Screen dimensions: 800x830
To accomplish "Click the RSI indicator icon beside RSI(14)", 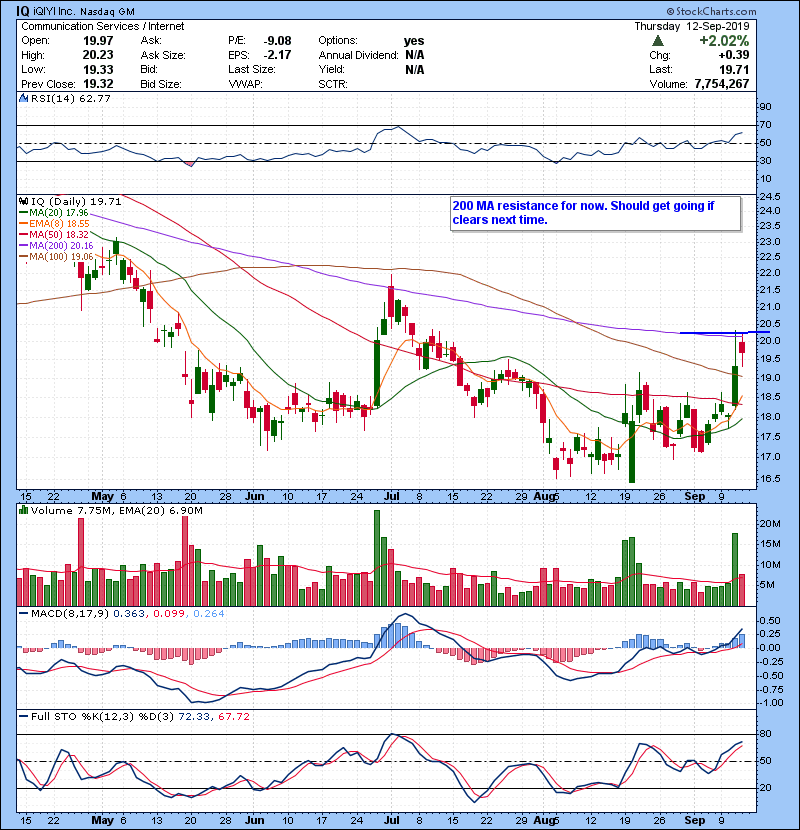I will 23,98.
